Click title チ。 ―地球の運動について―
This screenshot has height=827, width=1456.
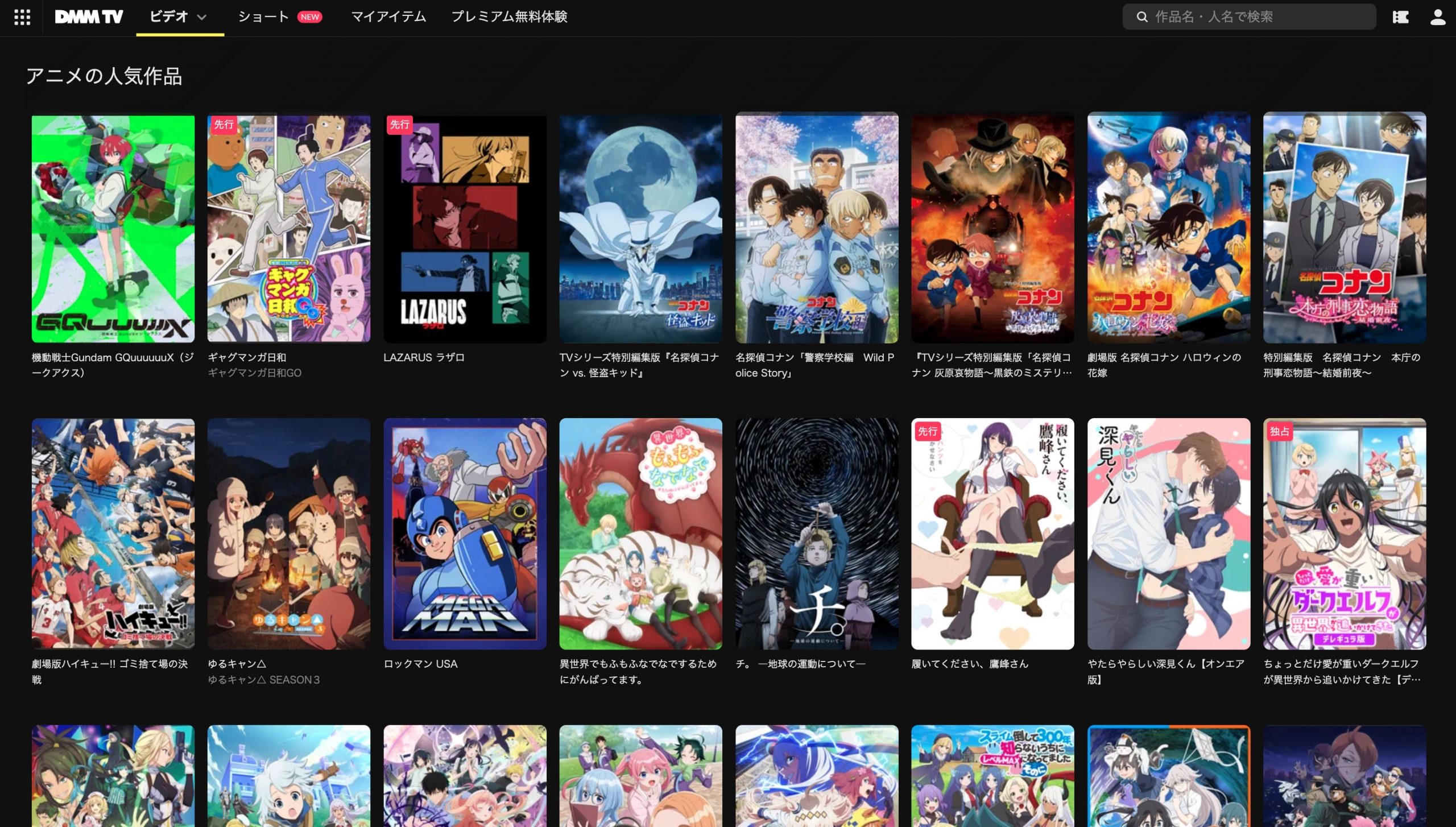[x=801, y=664]
